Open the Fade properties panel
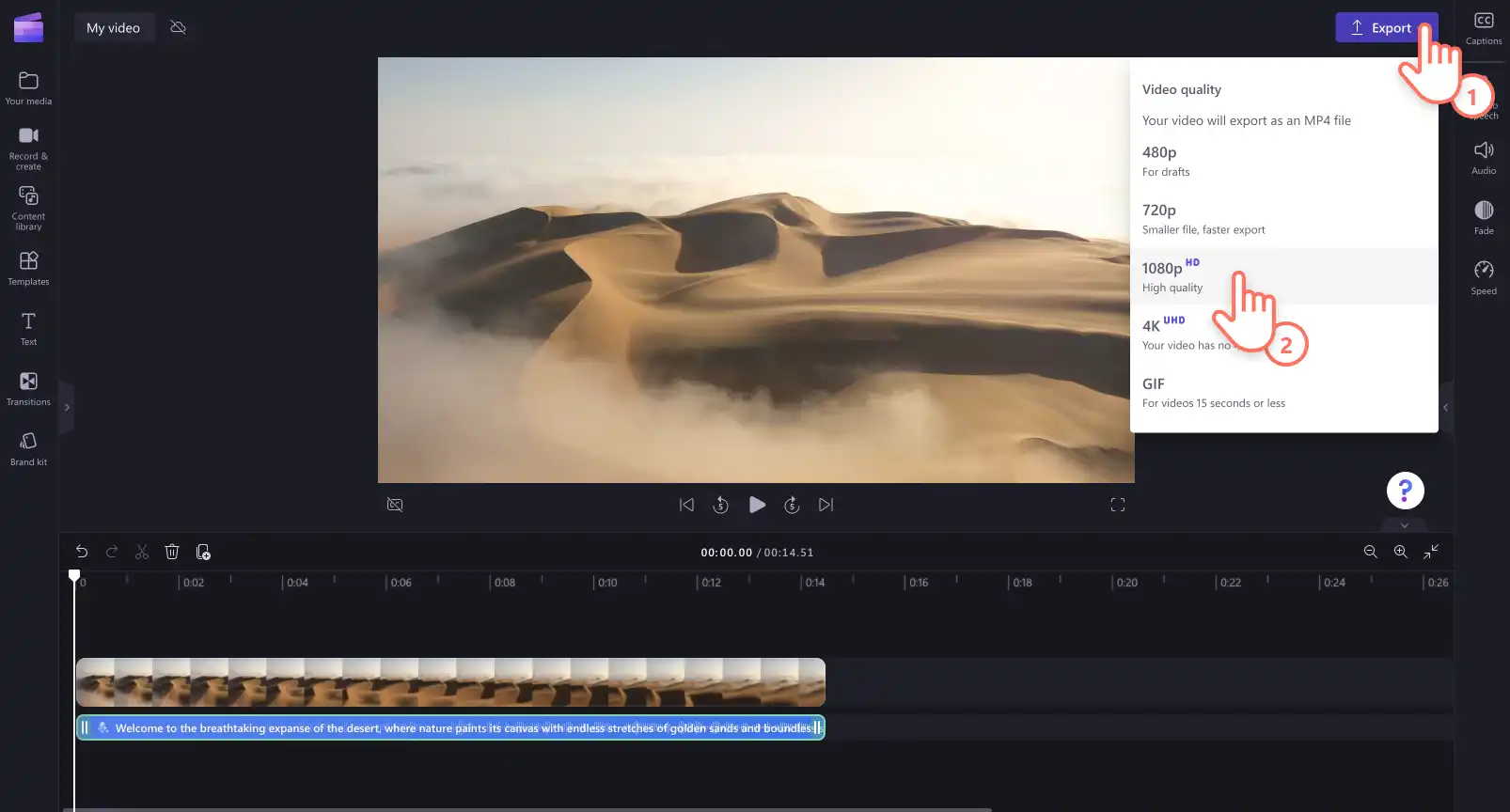Screen dimensions: 1510x812 point(1483,218)
